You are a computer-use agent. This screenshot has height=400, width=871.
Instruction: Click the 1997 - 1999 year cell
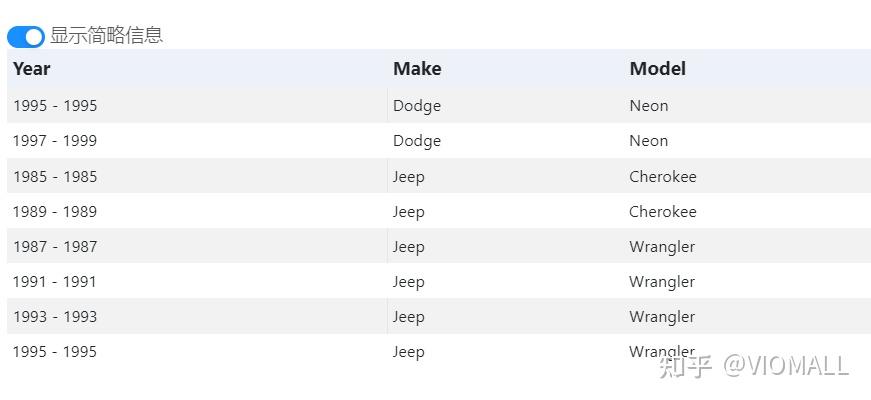pos(55,141)
